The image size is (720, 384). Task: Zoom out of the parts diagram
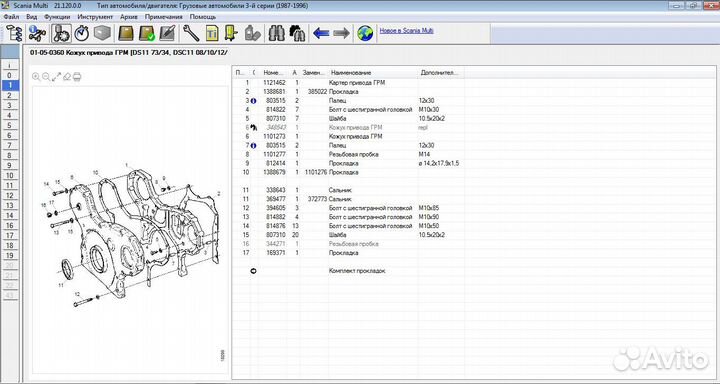point(46,77)
